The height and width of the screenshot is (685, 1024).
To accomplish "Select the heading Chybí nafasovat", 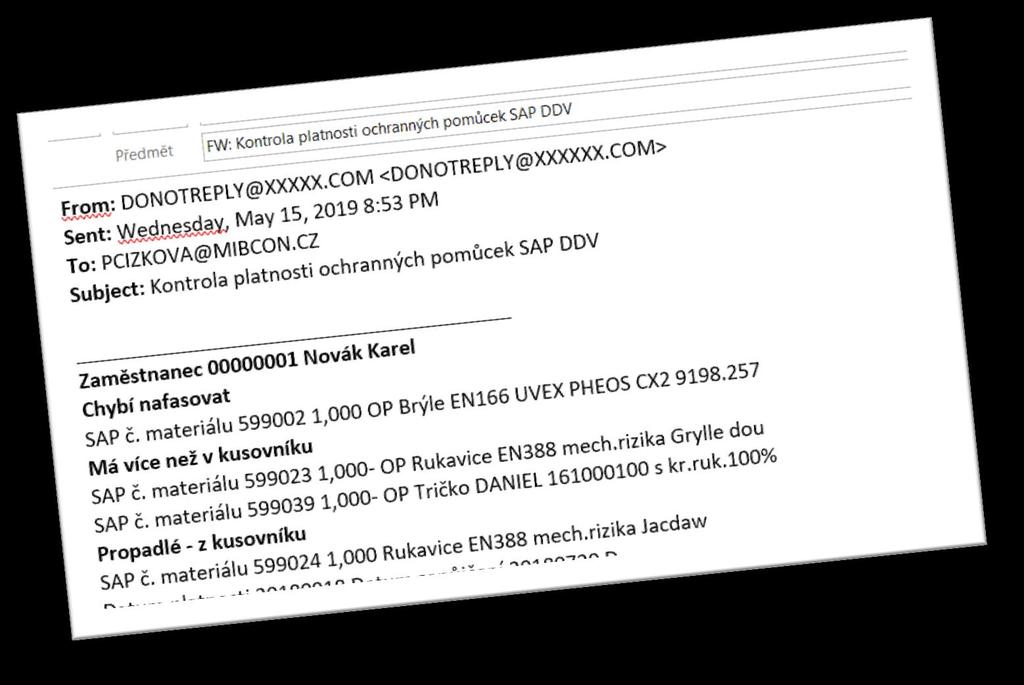I will pos(156,402).
